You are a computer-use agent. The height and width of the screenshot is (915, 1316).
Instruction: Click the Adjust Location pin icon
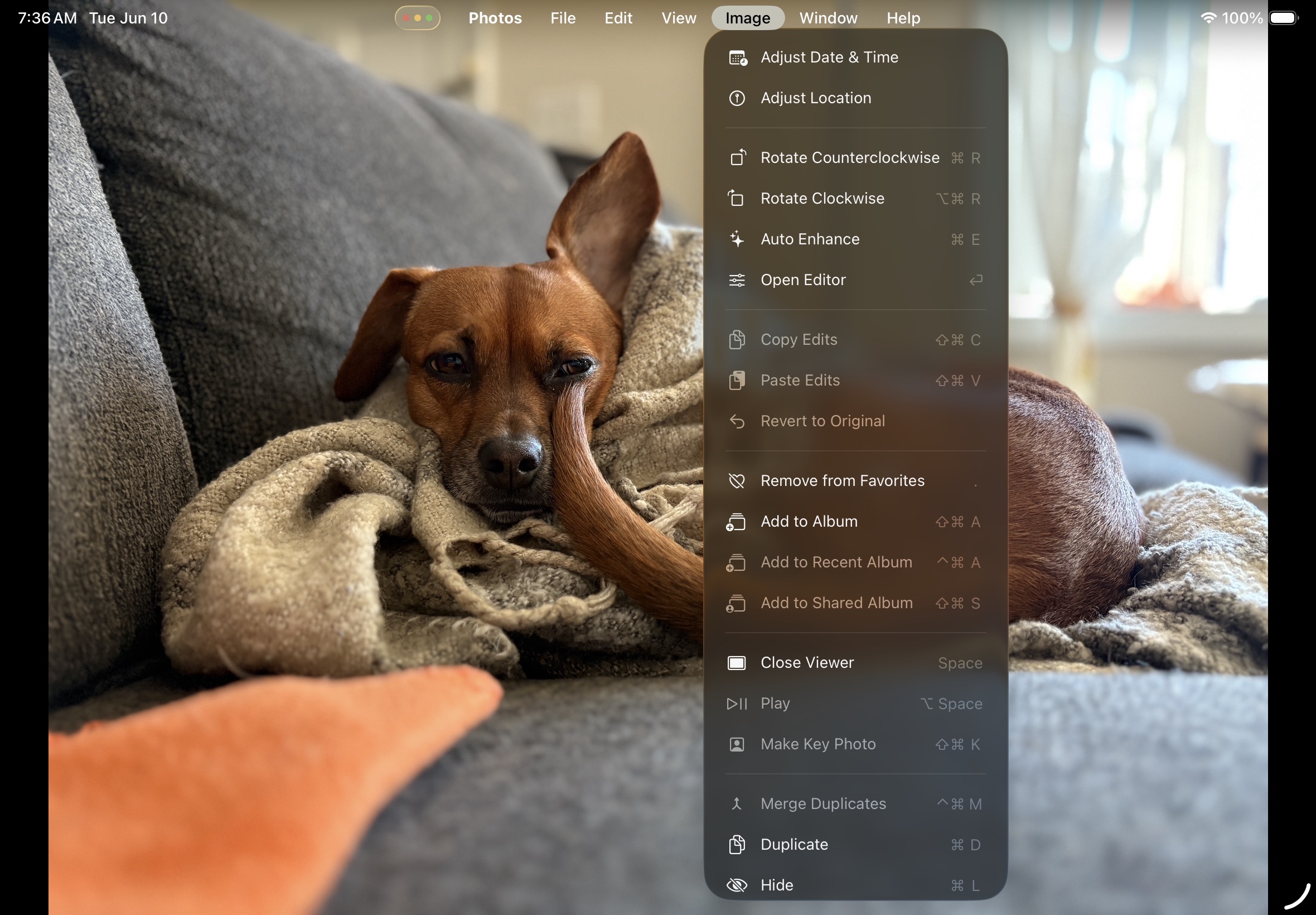tap(737, 99)
